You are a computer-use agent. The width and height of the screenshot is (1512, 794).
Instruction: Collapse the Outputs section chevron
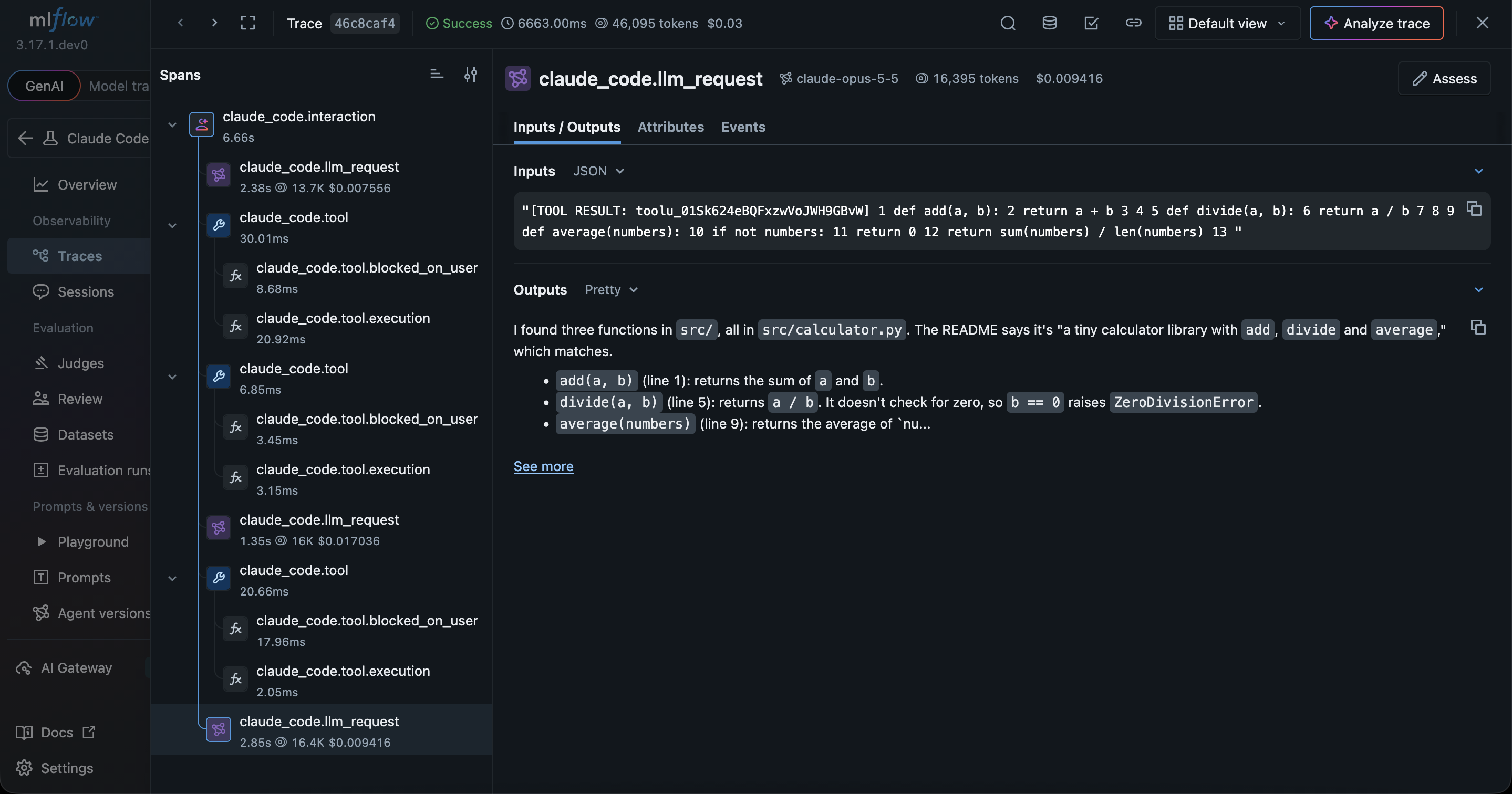(1478, 290)
